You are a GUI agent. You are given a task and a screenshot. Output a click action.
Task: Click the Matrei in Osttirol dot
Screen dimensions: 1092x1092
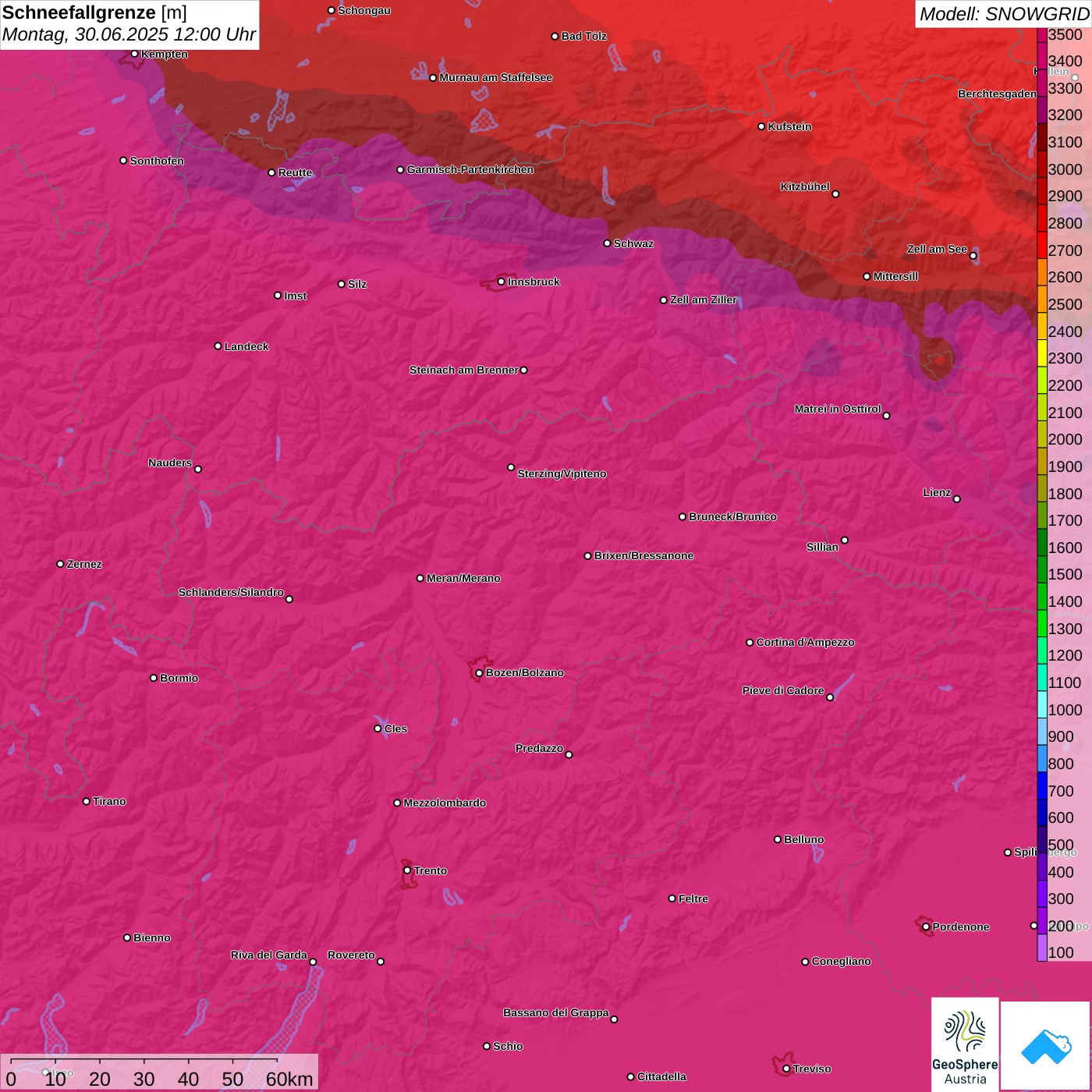[886, 415]
